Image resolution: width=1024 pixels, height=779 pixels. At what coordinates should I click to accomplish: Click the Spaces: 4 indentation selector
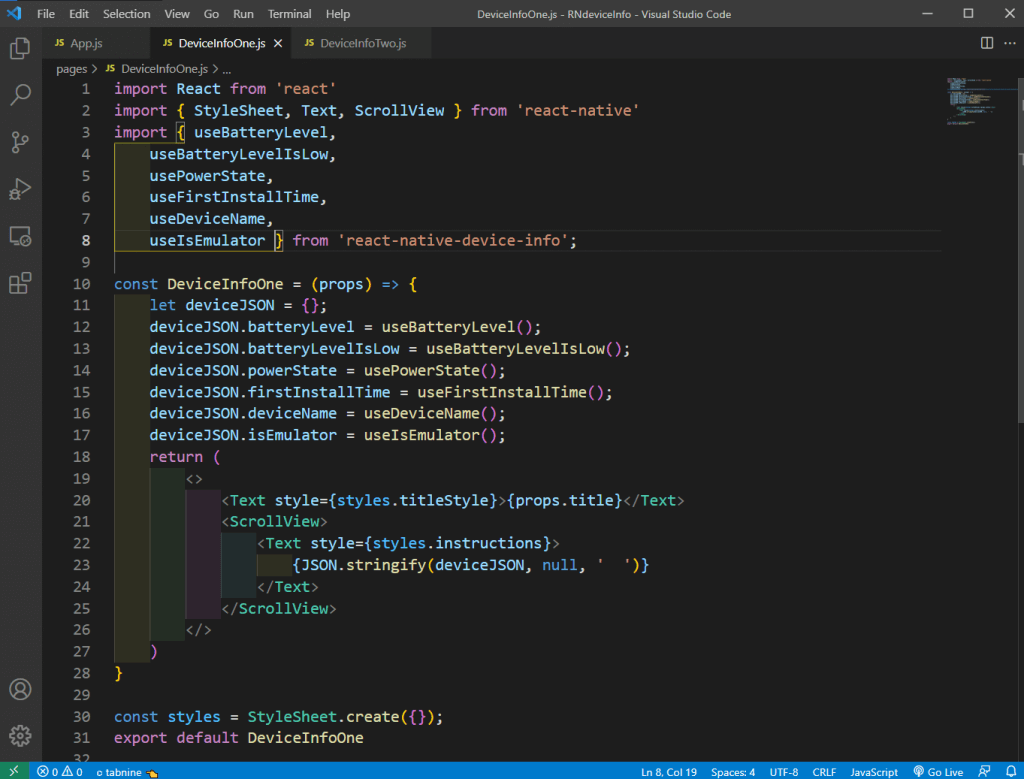(733, 772)
